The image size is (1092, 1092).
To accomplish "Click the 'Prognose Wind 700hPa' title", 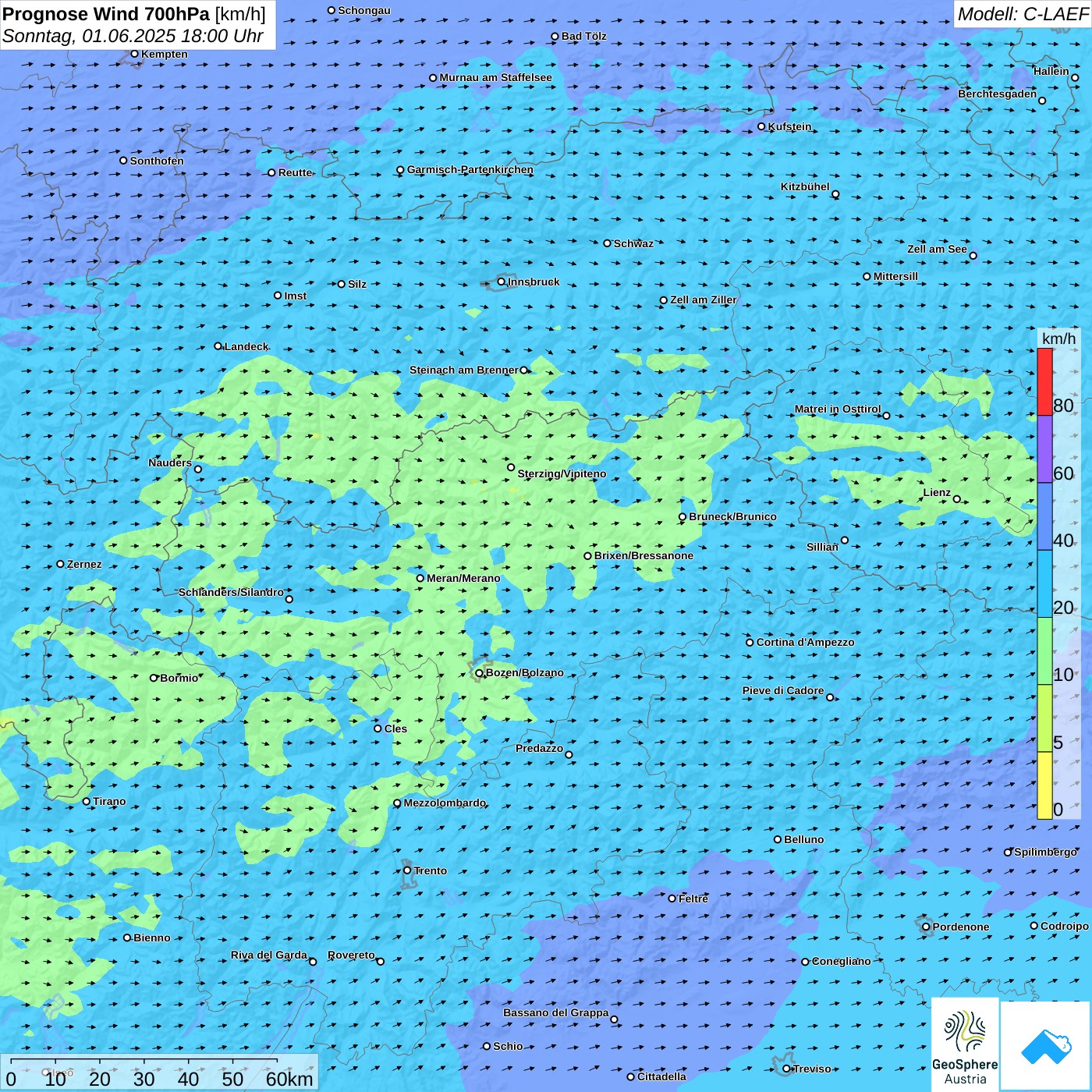I will point(106,14).
